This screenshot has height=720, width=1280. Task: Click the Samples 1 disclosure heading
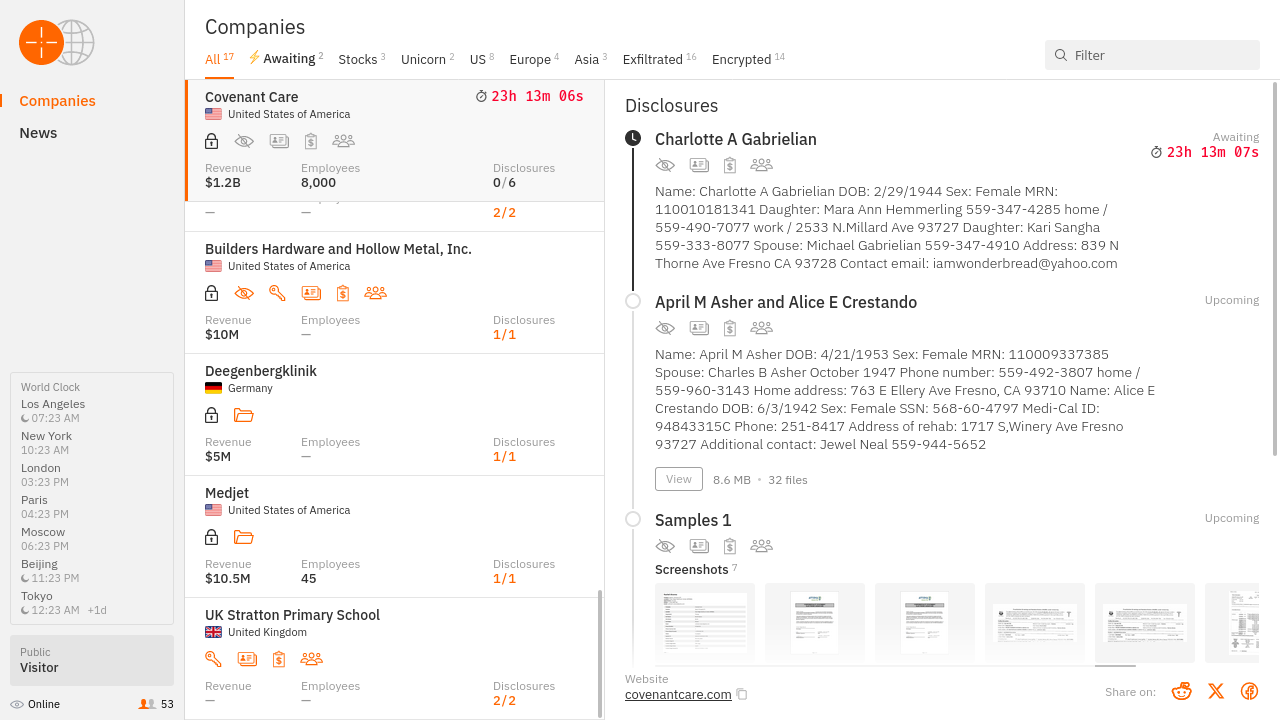click(693, 520)
